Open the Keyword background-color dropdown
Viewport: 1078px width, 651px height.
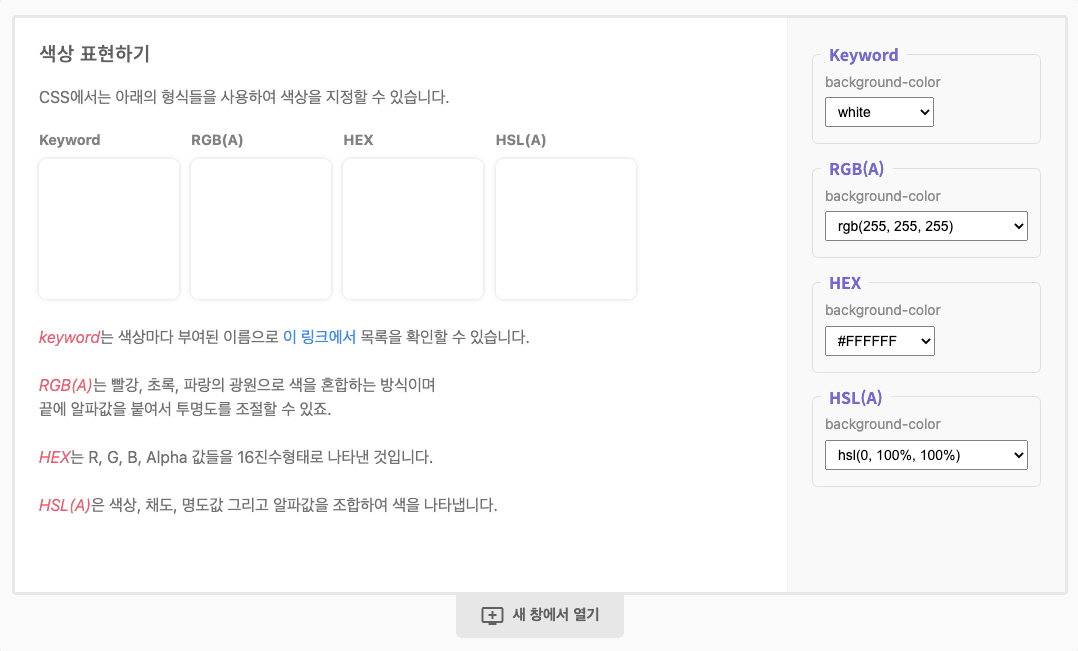click(879, 112)
